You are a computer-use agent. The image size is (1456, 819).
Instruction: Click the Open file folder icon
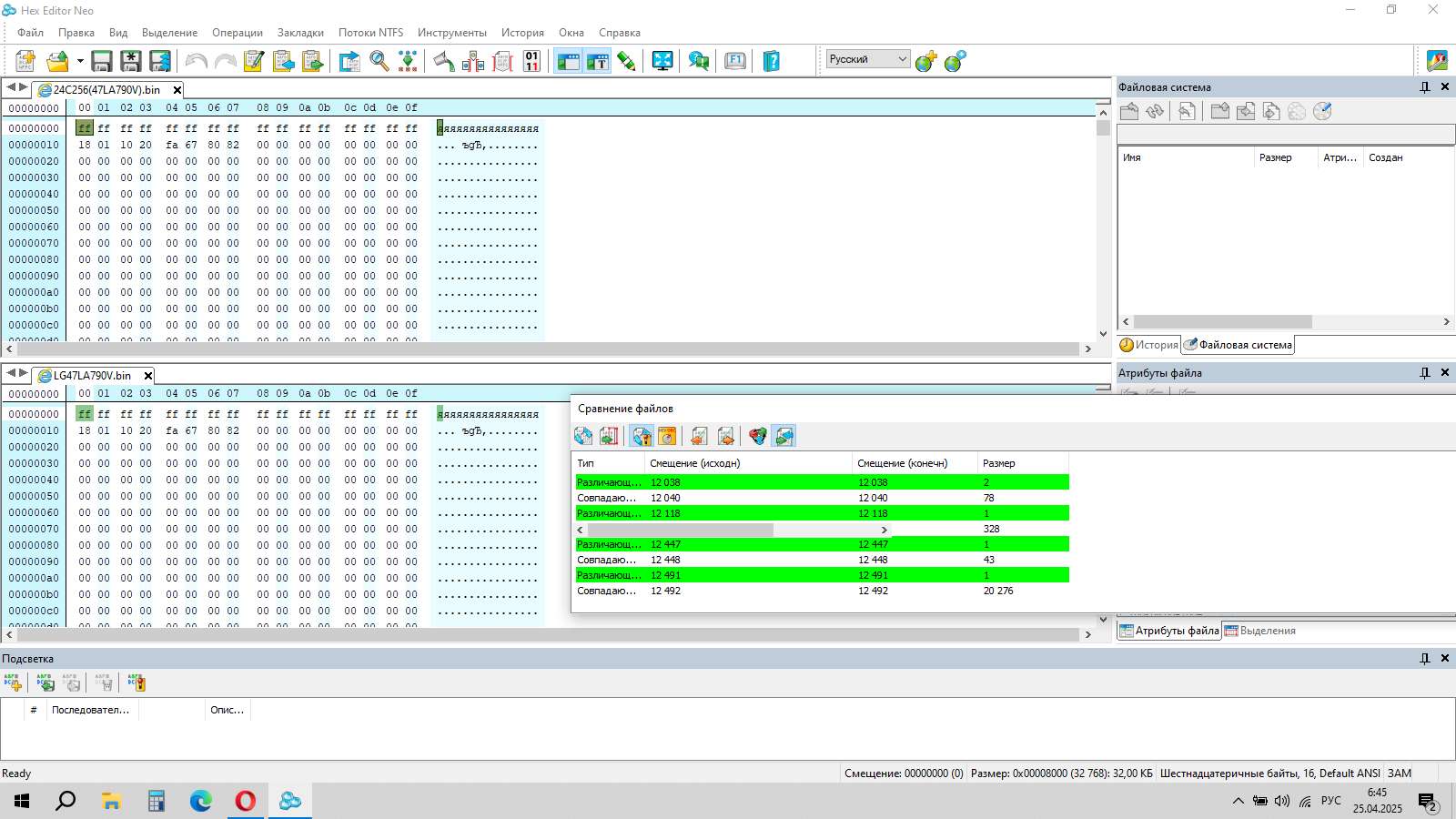tap(58, 61)
